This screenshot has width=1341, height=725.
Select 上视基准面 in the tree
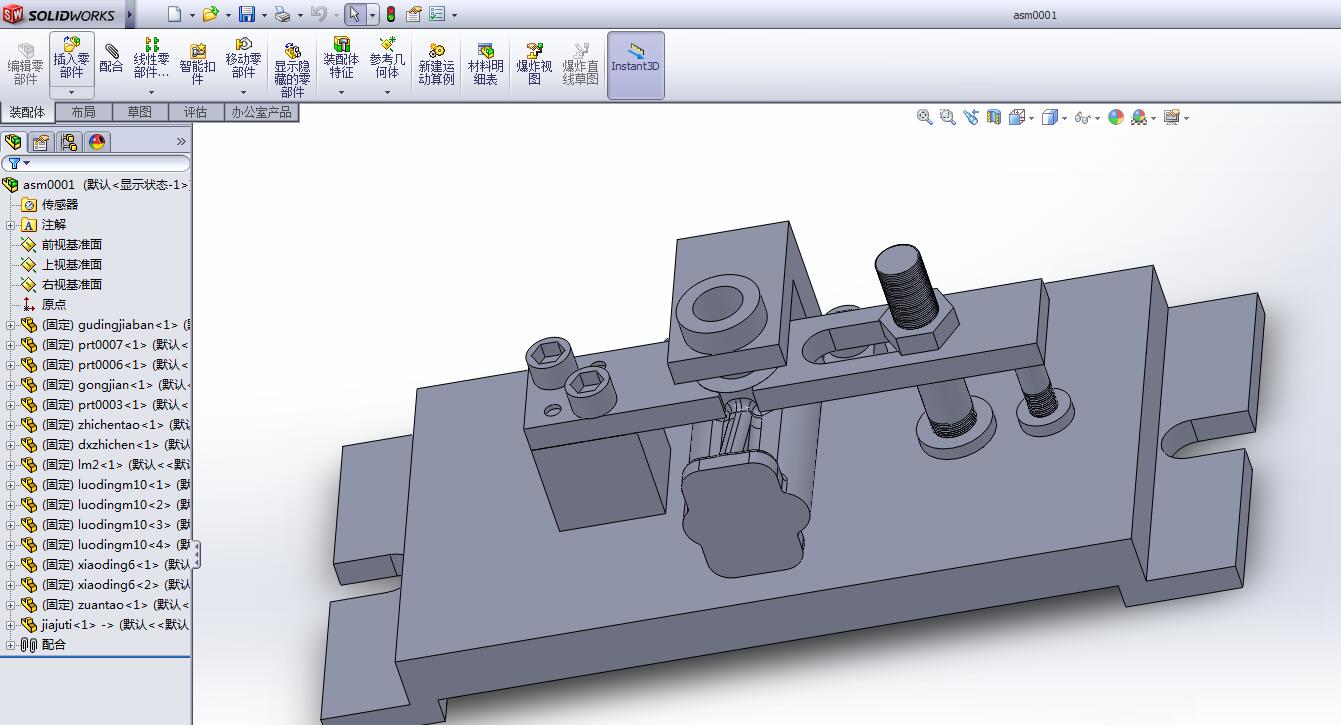tap(71, 265)
